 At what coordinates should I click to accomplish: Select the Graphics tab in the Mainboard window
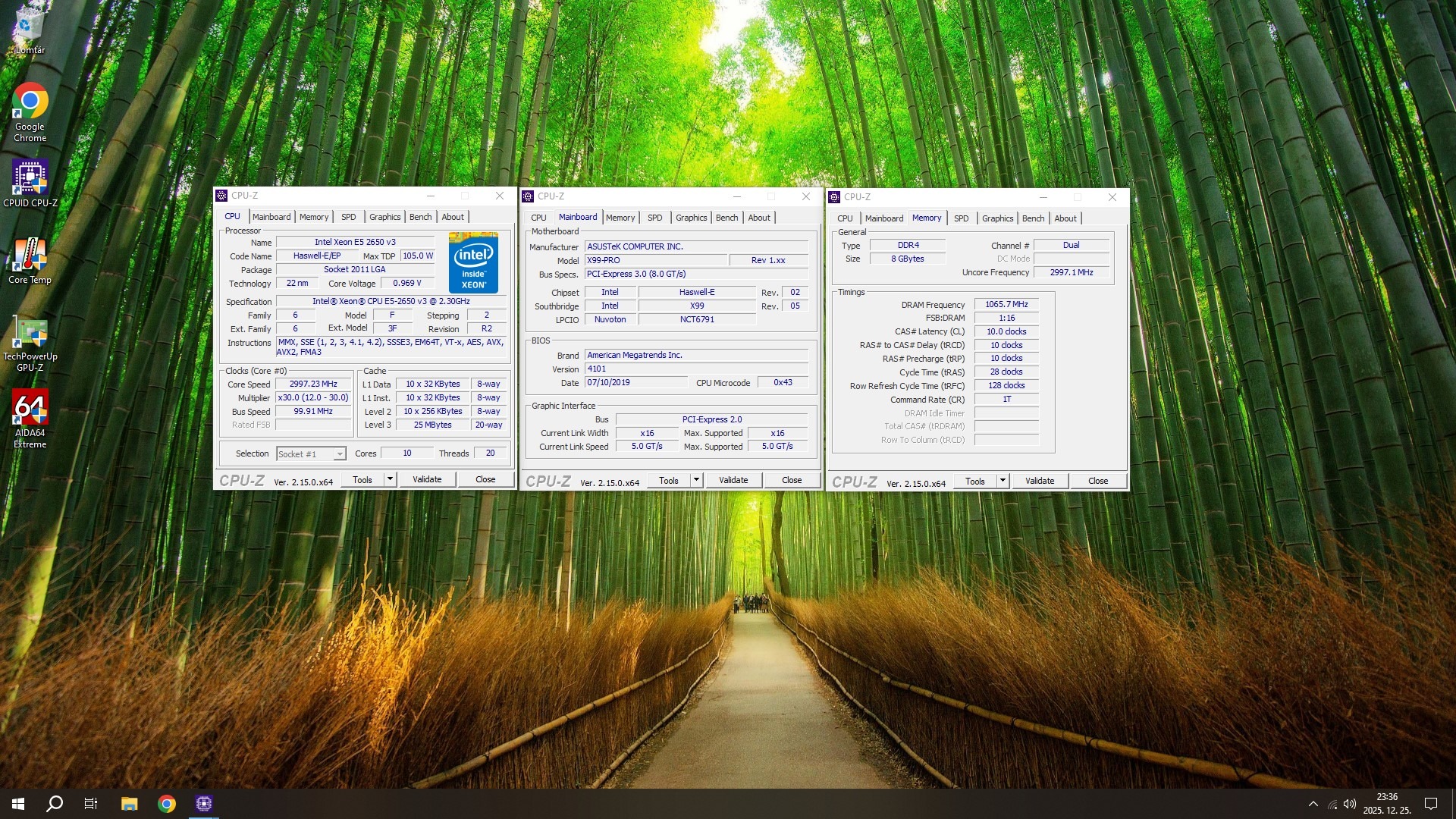pos(691,218)
